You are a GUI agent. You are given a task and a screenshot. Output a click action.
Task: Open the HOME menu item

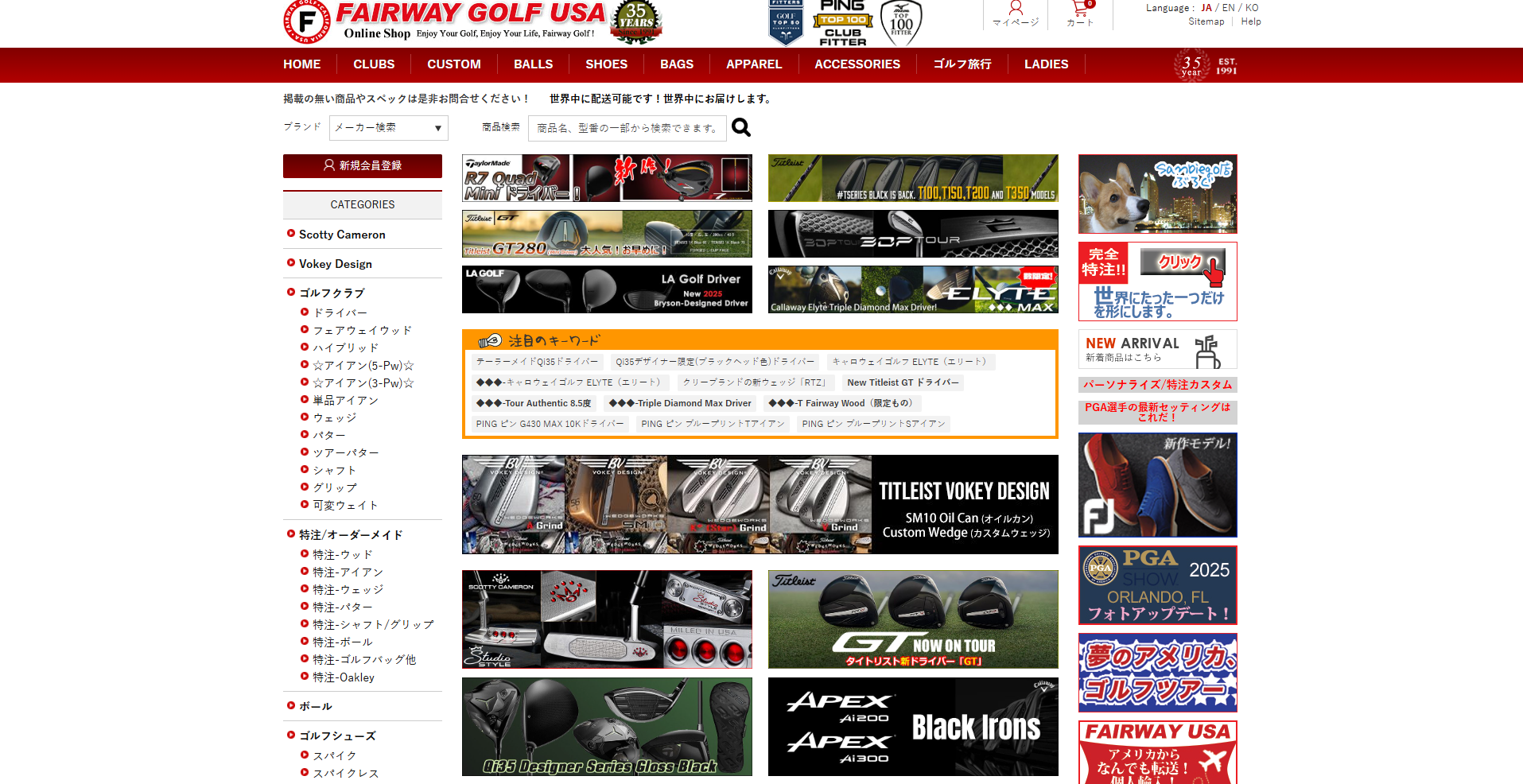coord(302,64)
